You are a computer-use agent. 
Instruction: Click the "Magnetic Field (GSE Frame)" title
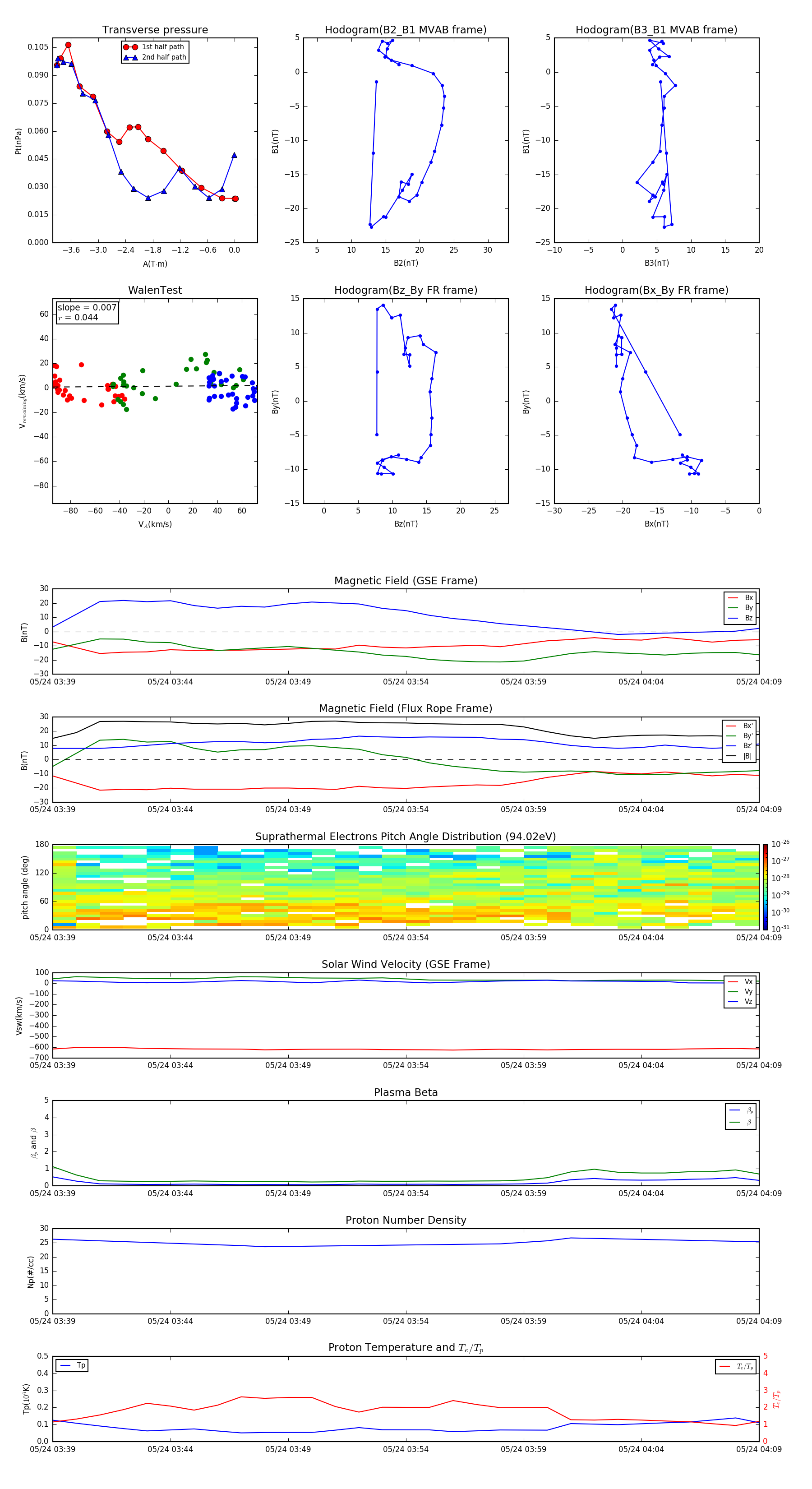point(406,581)
